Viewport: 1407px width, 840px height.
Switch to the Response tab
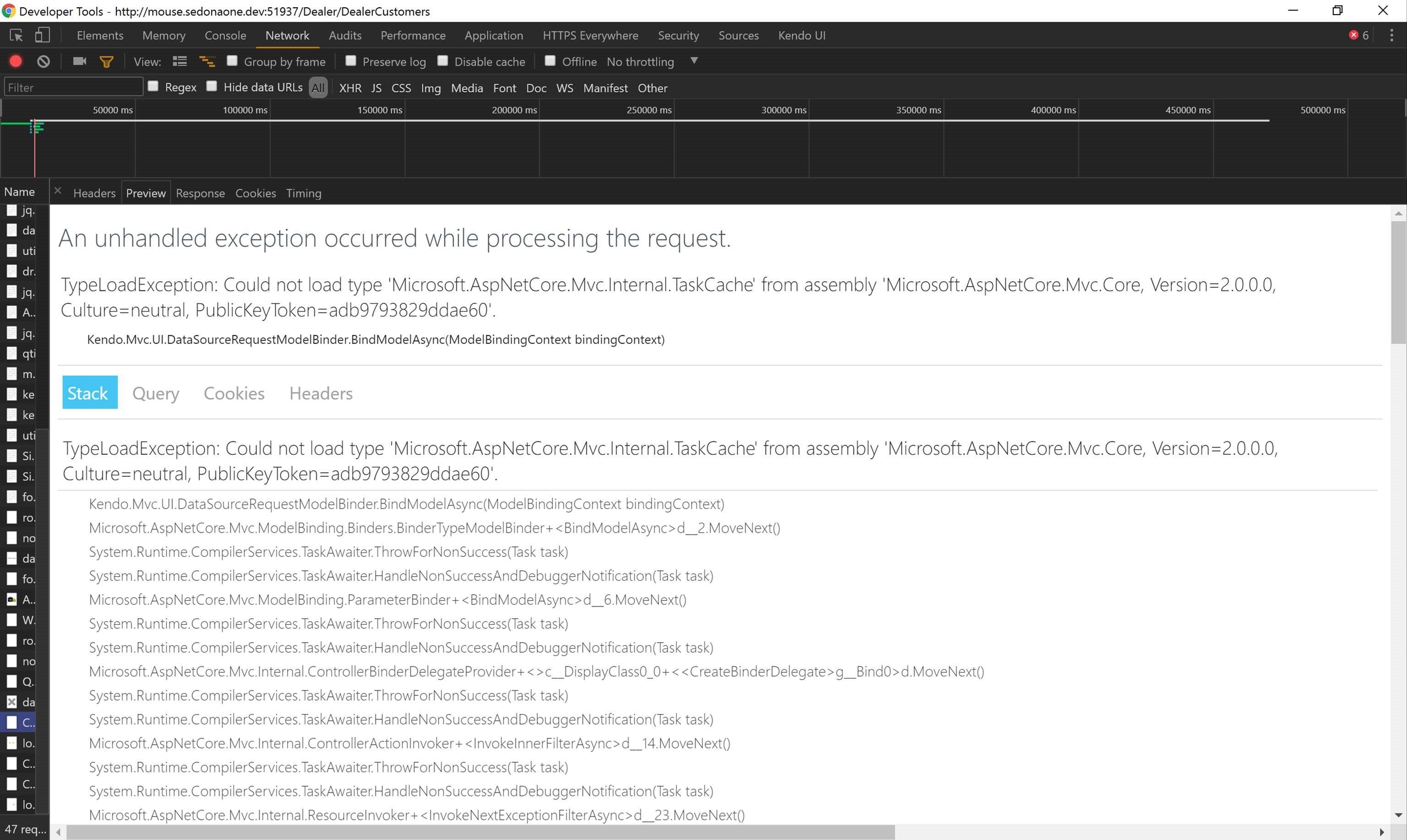point(200,193)
